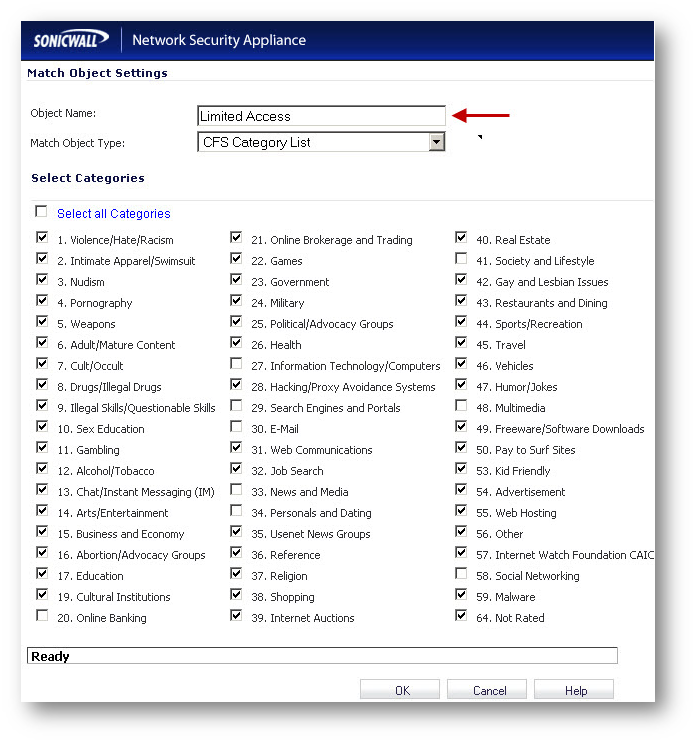Check the News and Media category
This screenshot has width=697, height=744.
236,491
